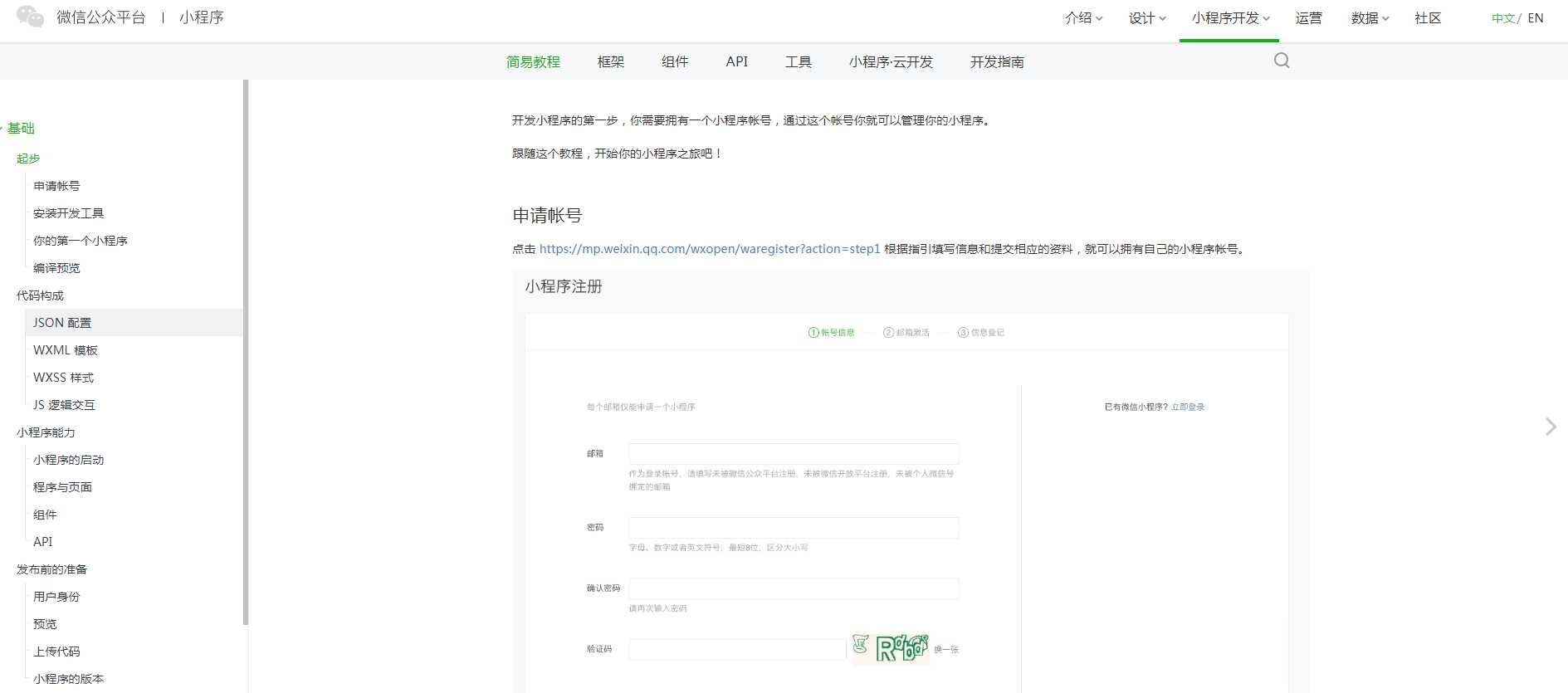1568x693 pixels.
Task: Click the captcha verification image
Action: (x=890, y=647)
